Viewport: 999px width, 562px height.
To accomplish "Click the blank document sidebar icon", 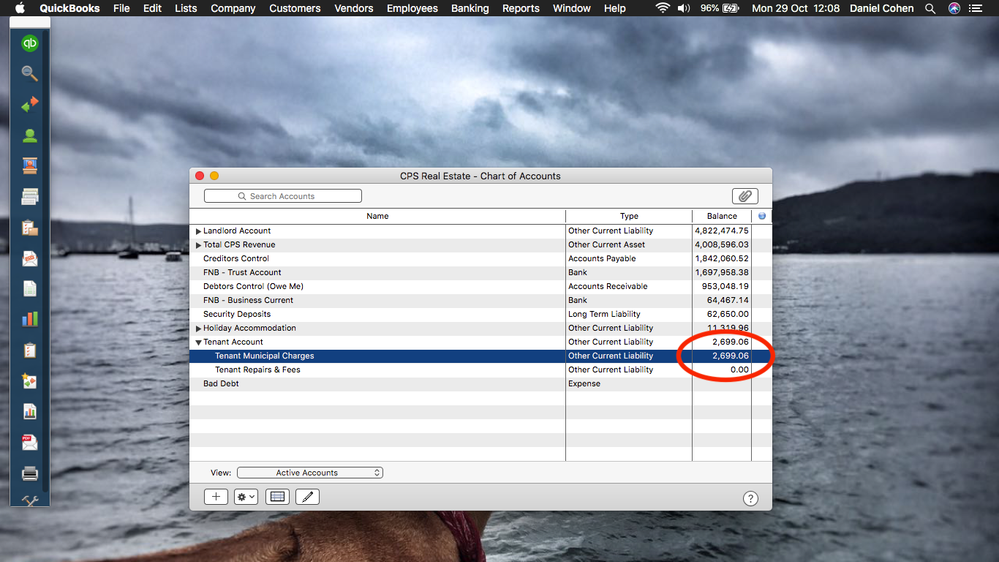I will pos(29,289).
